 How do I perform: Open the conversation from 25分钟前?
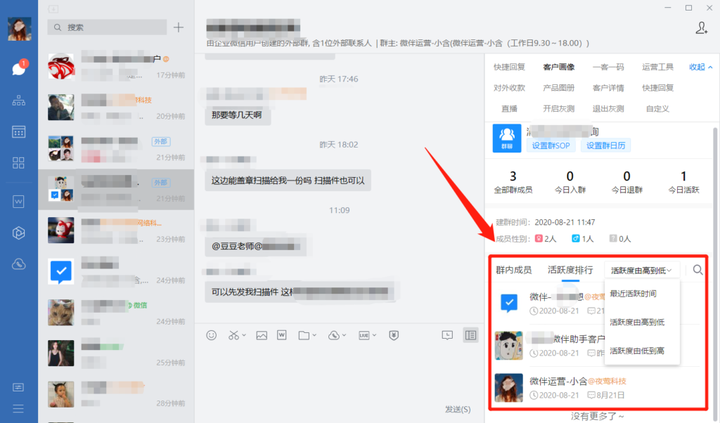point(116,354)
